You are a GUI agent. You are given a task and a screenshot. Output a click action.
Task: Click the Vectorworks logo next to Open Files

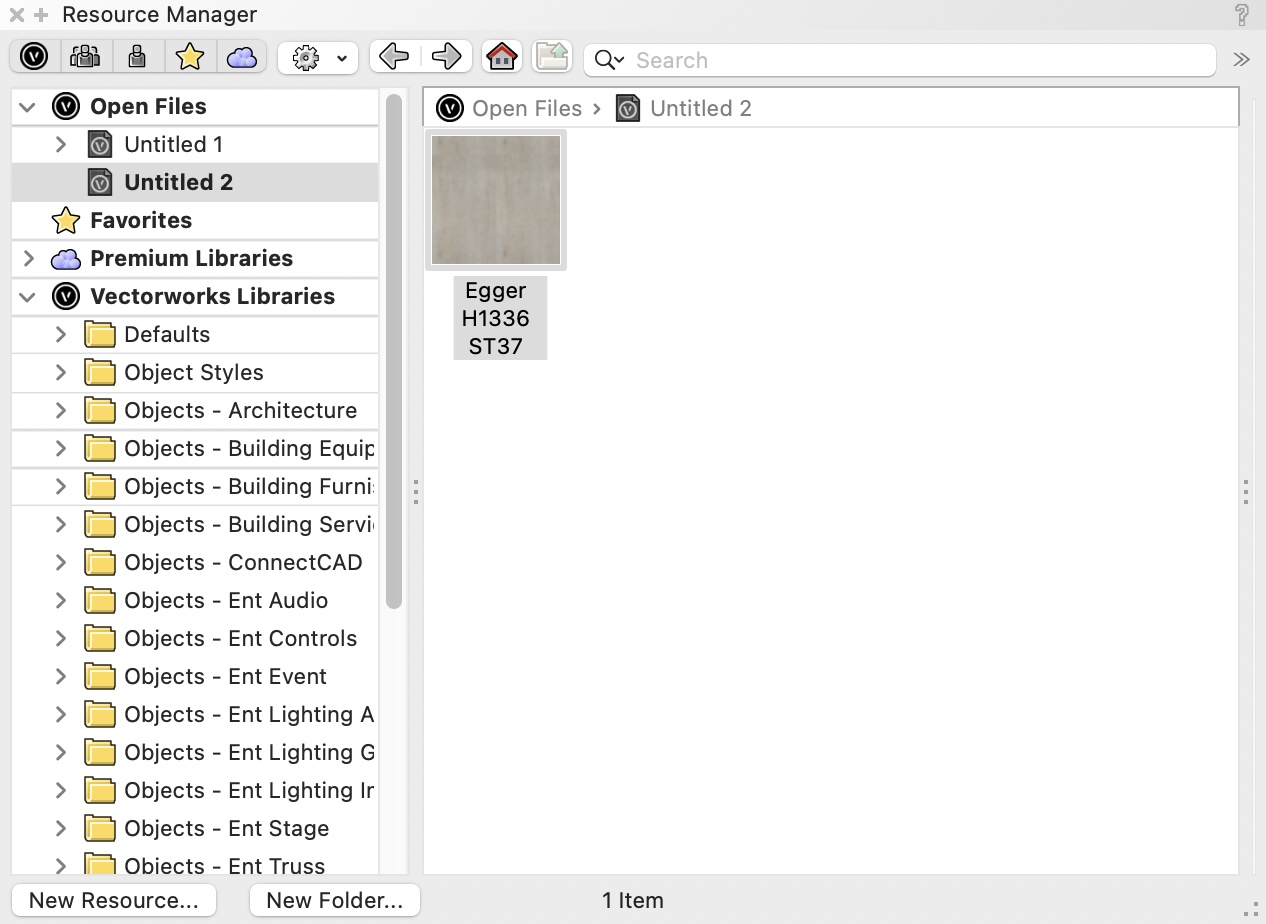coord(66,106)
